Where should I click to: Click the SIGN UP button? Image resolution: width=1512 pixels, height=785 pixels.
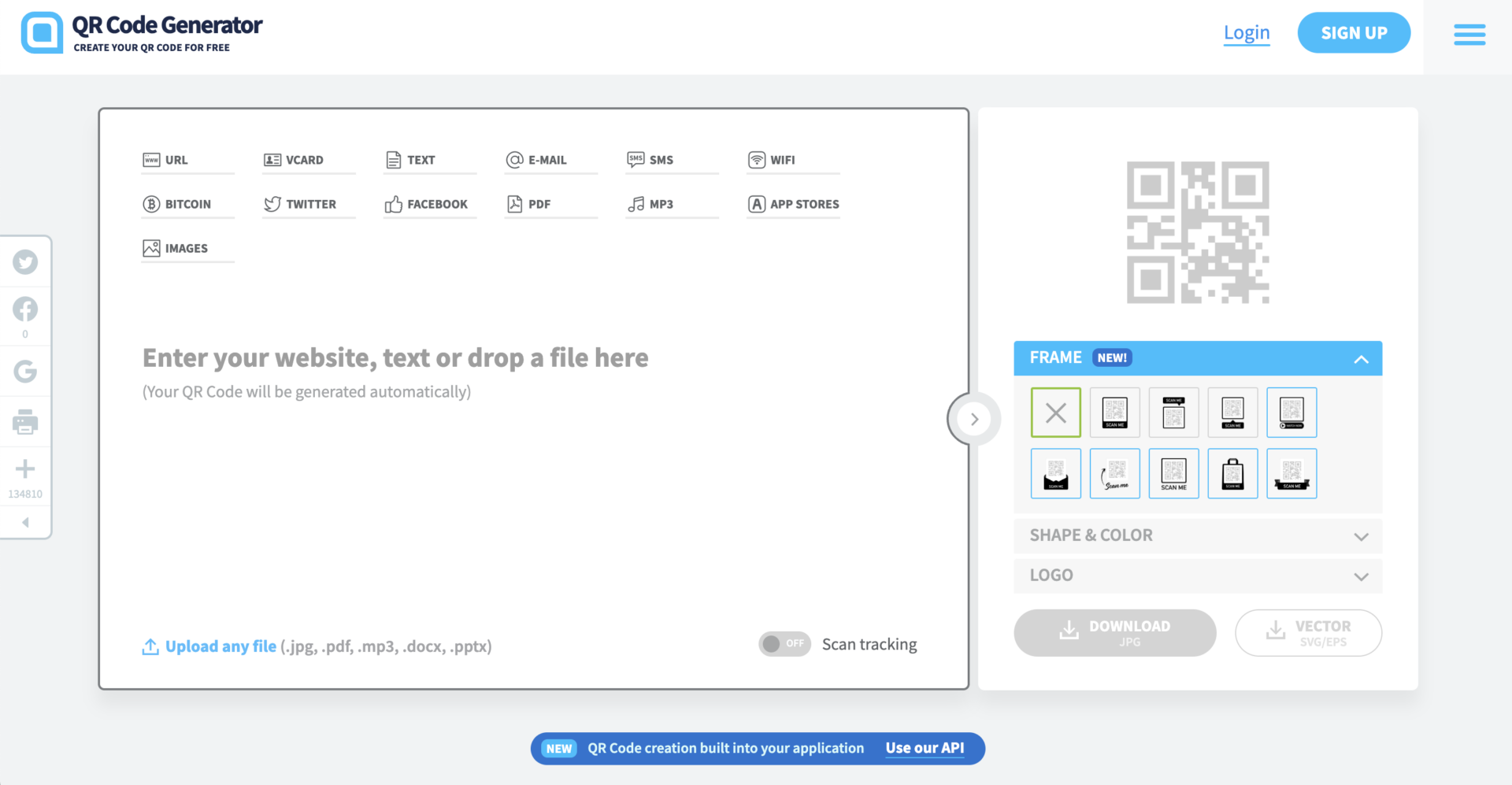coord(1353,33)
